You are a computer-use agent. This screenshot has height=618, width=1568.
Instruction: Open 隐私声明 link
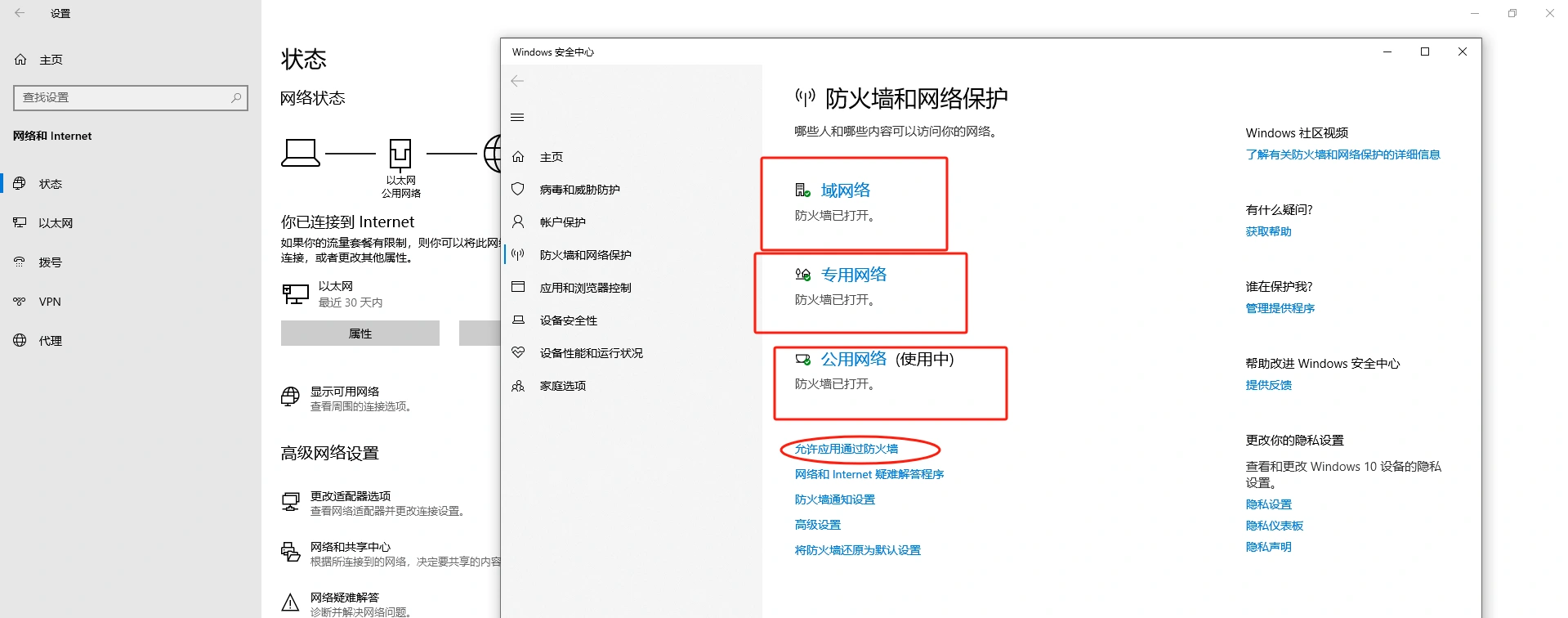1269,547
